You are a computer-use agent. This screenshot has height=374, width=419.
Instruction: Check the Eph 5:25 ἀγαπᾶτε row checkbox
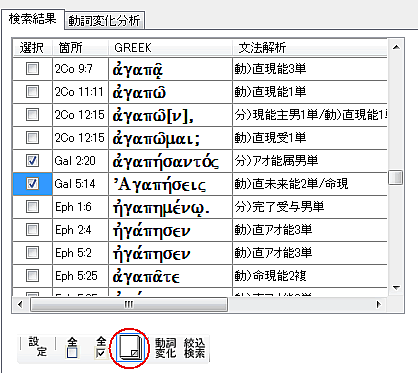coord(32,276)
